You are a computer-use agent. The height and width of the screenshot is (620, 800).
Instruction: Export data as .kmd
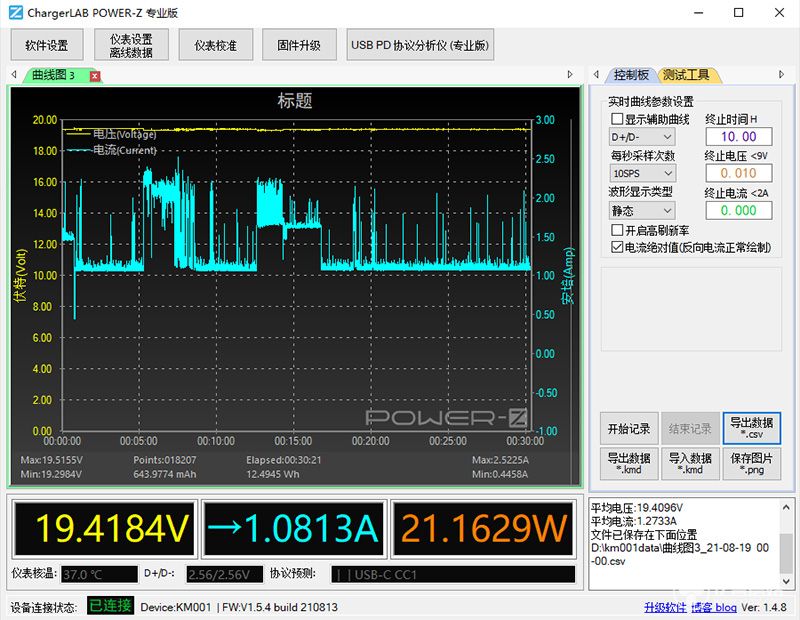tap(629, 464)
